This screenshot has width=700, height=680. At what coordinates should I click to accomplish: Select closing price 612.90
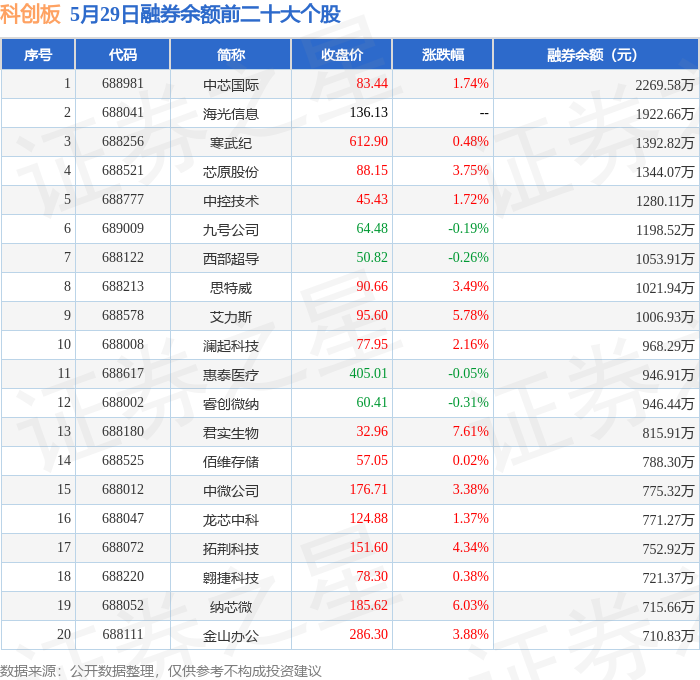[x=369, y=142]
